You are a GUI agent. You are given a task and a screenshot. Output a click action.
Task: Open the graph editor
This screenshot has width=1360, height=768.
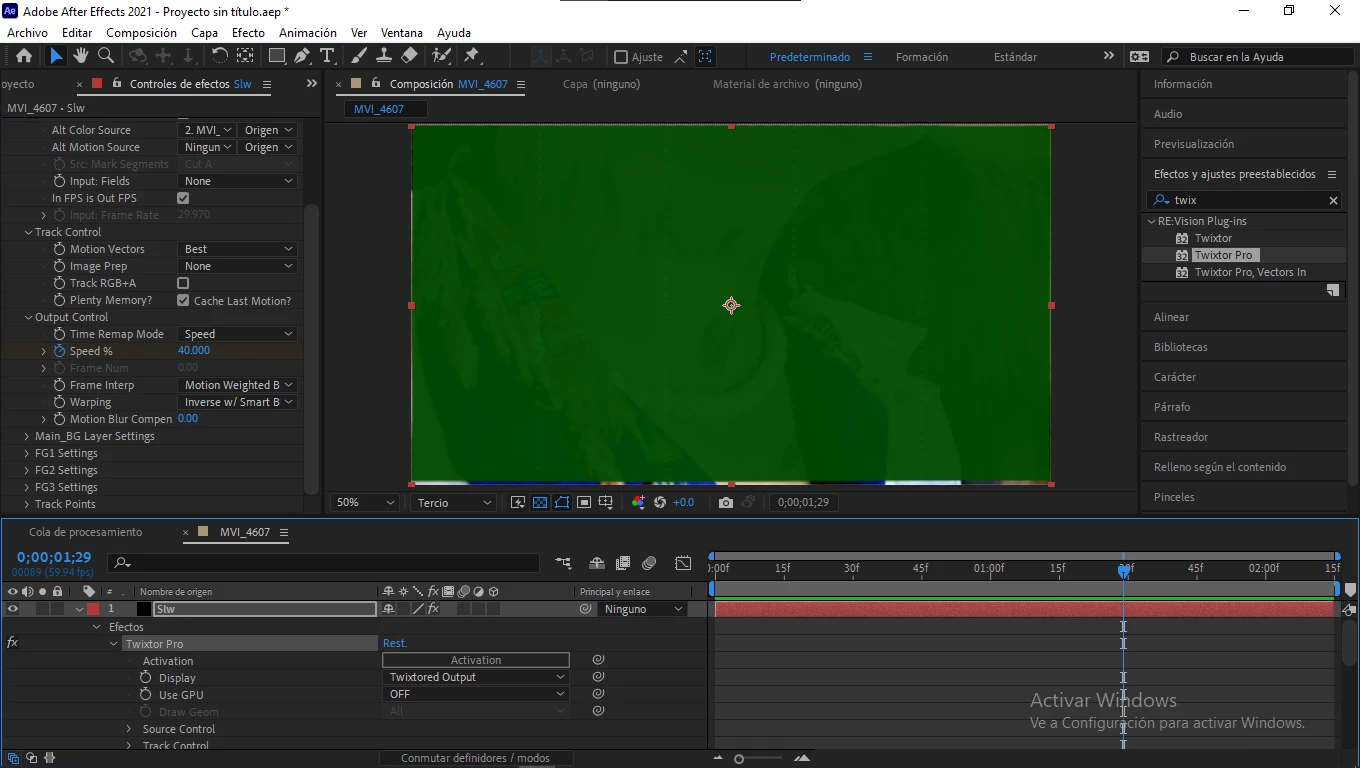pos(683,563)
